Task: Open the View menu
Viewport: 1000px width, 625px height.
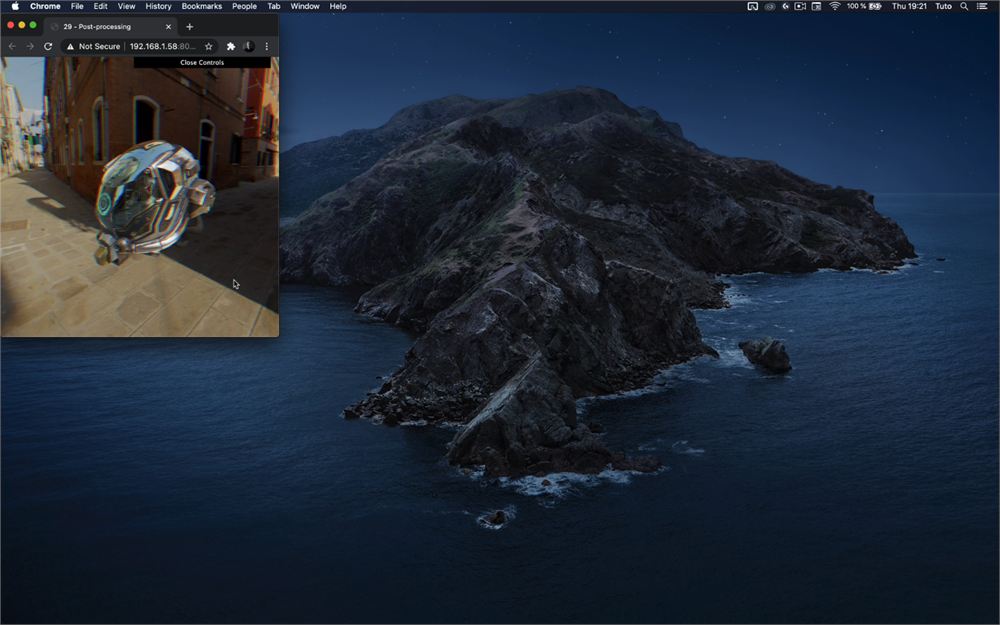Action: [126, 6]
